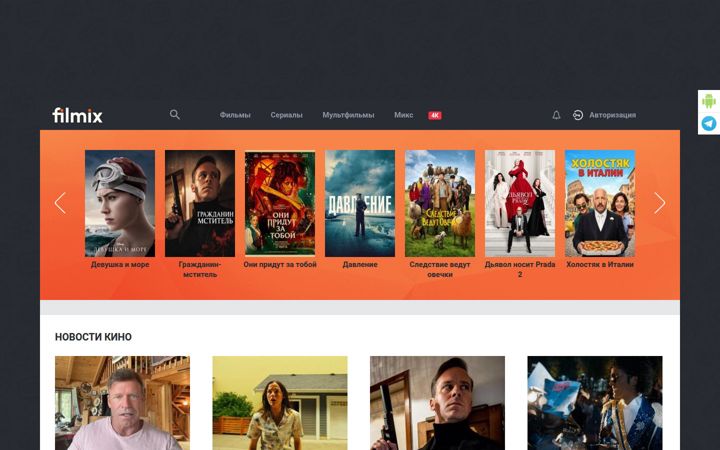Slide carousel to previous with left arrow
Screen dimensions: 720x450
click(60, 202)
